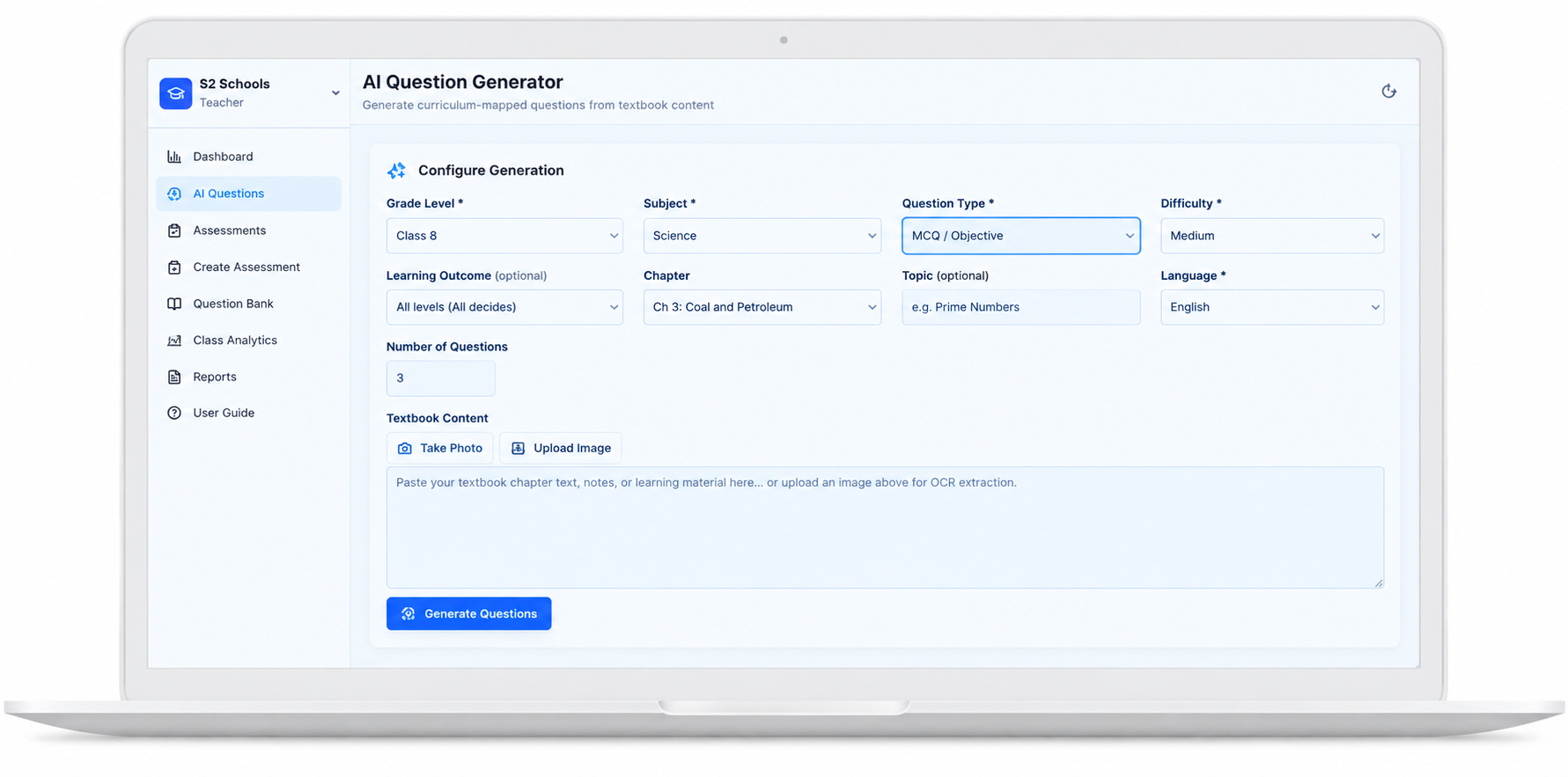Click the Generate Questions button

(469, 613)
